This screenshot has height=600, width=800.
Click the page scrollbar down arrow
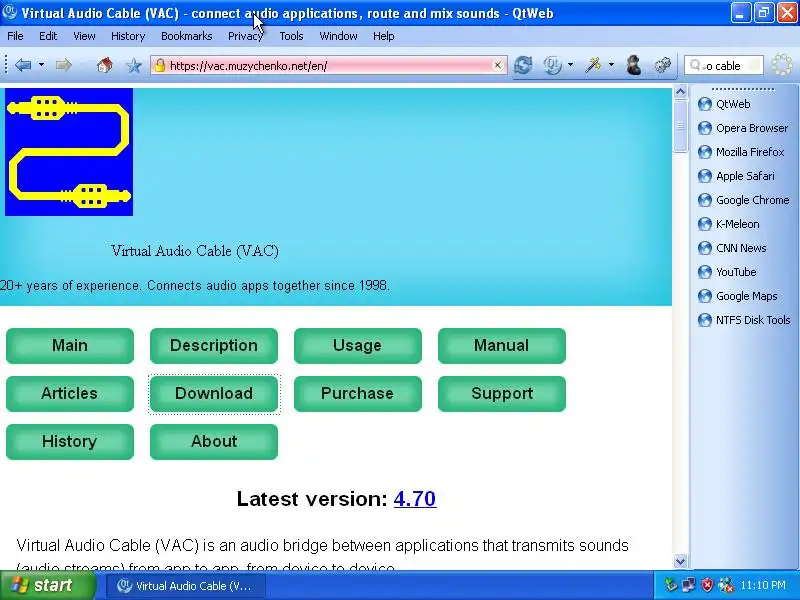[x=680, y=561]
